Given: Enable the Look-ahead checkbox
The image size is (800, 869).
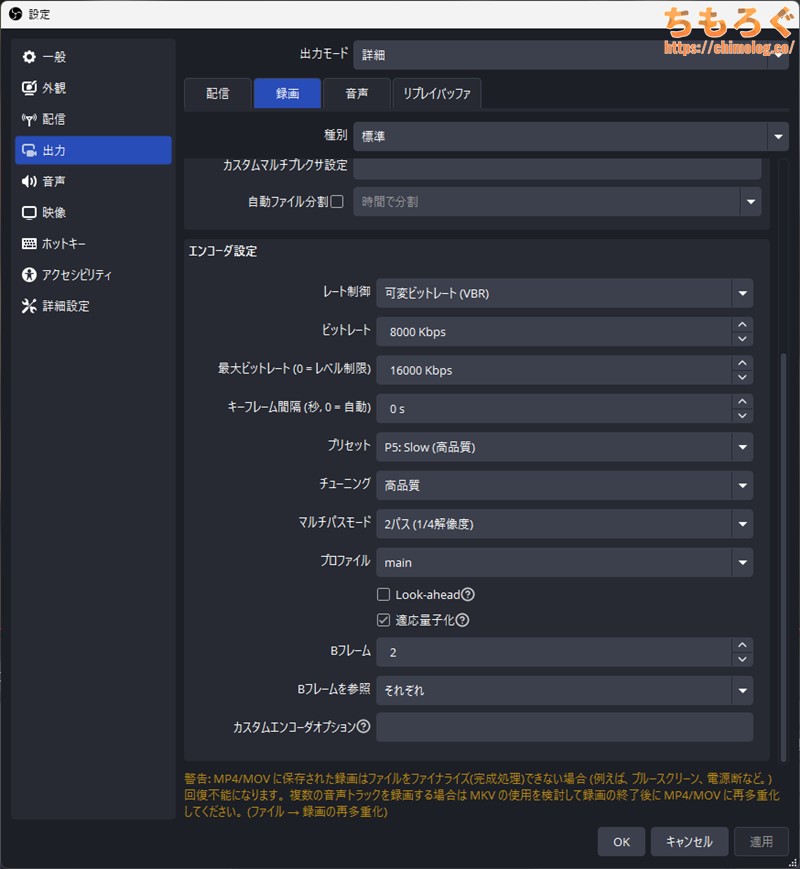Looking at the screenshot, I should click(x=383, y=595).
